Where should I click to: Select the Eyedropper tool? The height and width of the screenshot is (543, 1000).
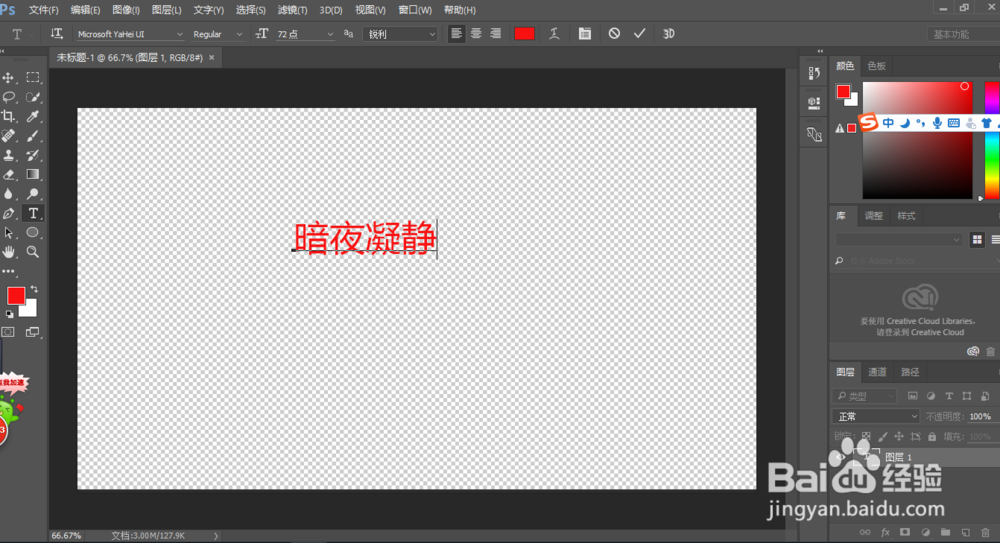33,116
